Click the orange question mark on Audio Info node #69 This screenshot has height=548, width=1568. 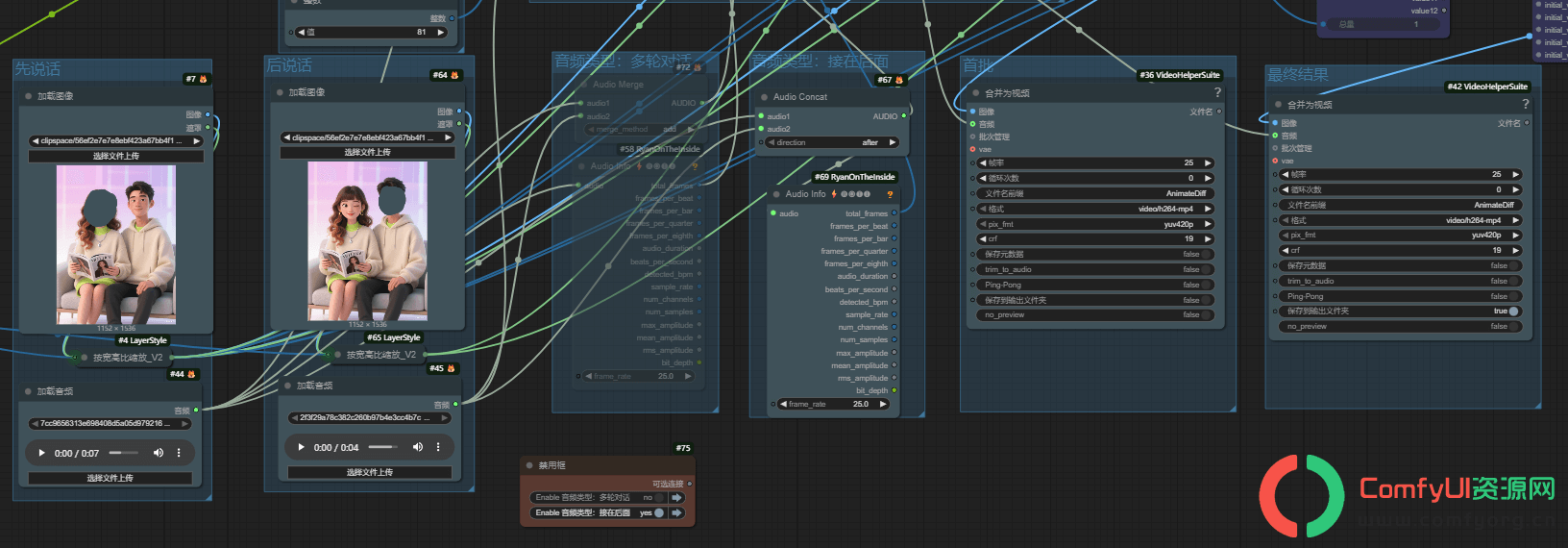pyautogui.click(x=890, y=194)
